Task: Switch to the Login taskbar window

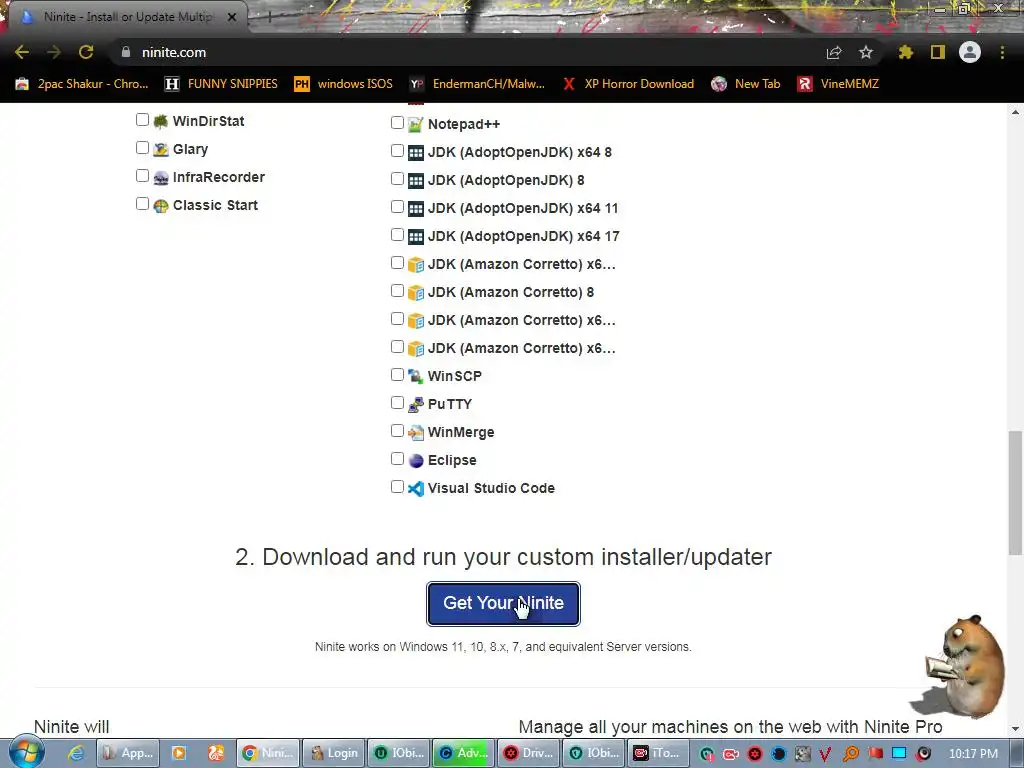Action: (333, 753)
